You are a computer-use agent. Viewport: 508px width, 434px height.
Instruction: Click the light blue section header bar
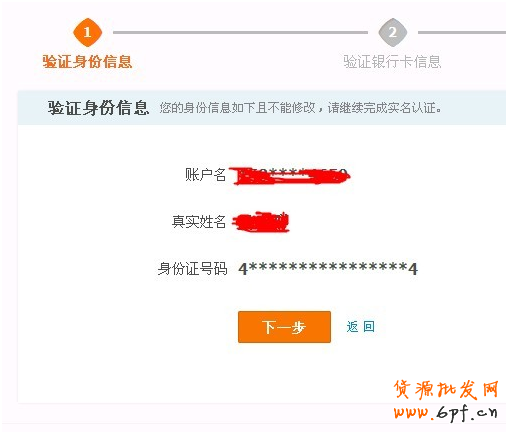point(262,108)
